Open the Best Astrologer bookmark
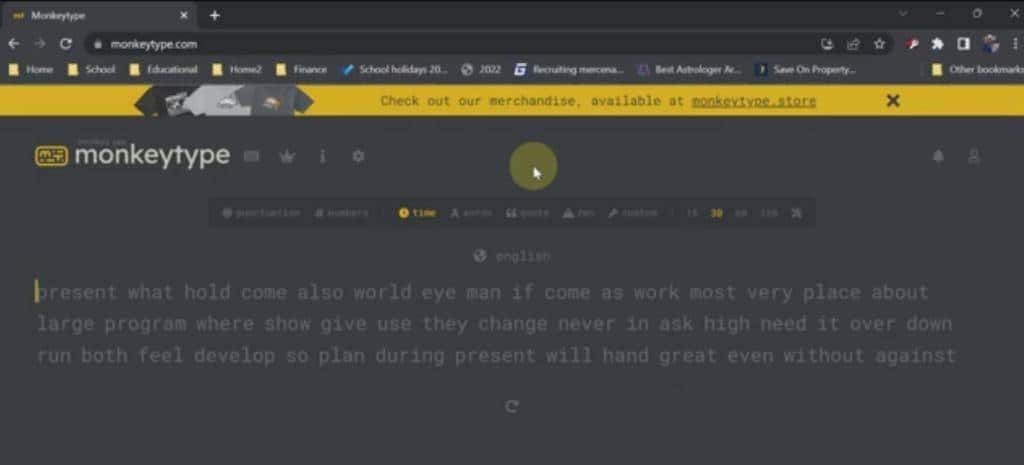 point(690,69)
